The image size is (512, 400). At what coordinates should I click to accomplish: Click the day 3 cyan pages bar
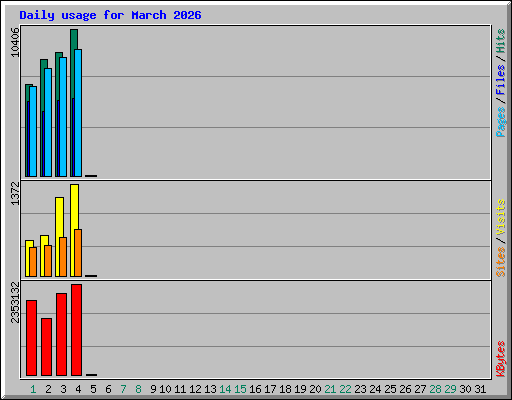click(63, 117)
